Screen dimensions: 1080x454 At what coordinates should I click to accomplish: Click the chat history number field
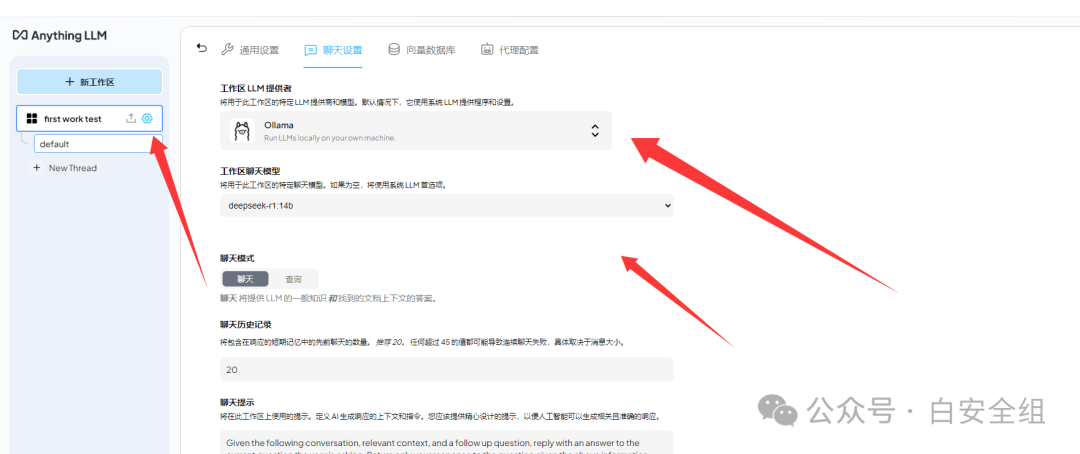[446, 369]
